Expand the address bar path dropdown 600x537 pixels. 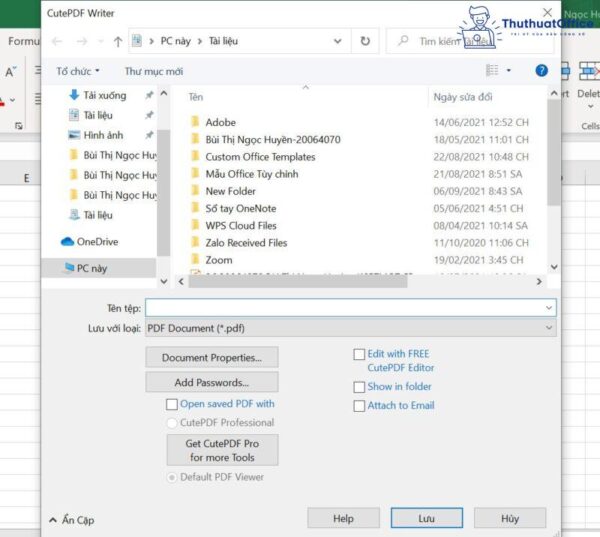click(x=338, y=41)
